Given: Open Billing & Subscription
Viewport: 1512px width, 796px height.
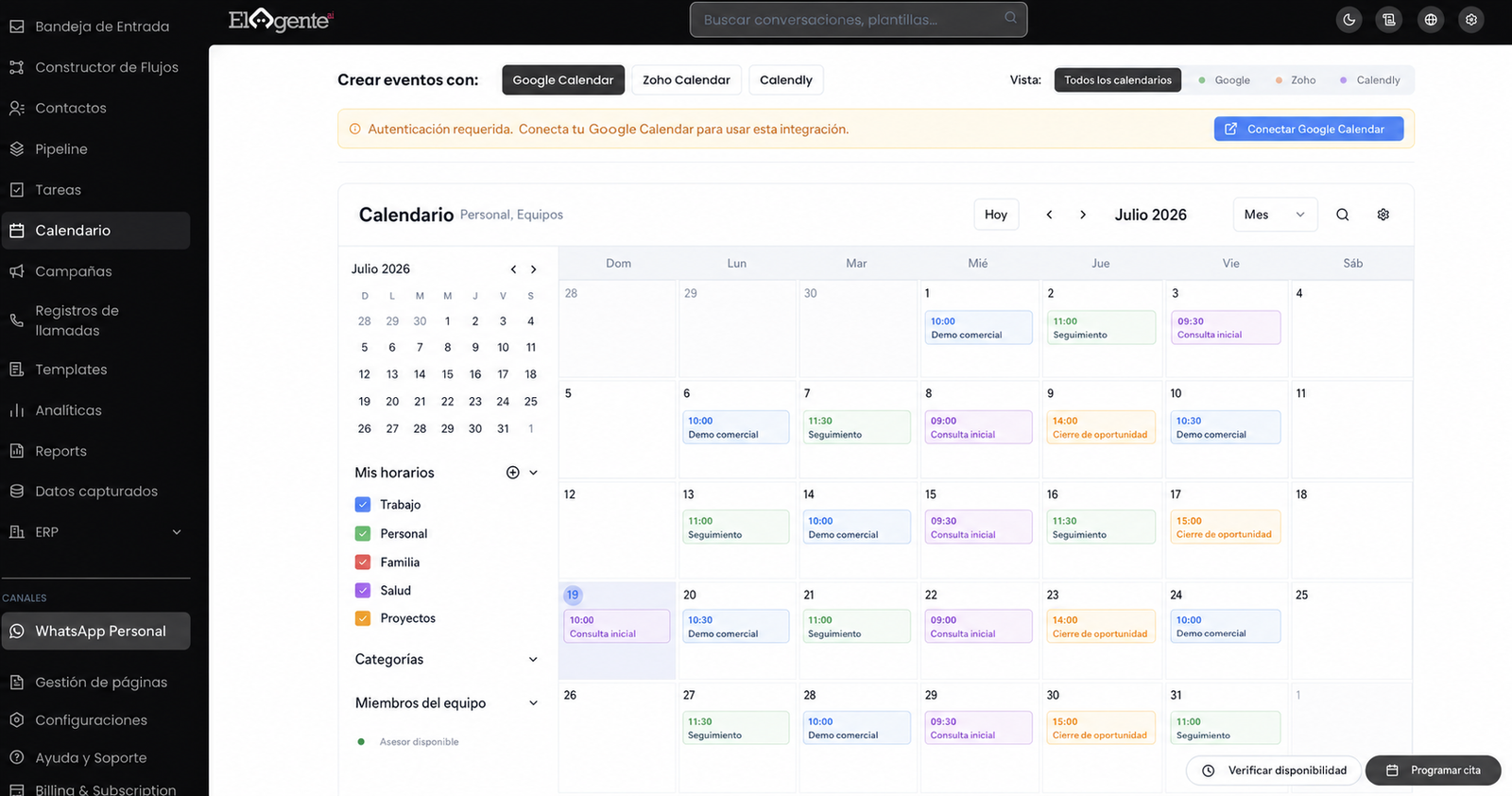Looking at the screenshot, I should click(x=95, y=789).
